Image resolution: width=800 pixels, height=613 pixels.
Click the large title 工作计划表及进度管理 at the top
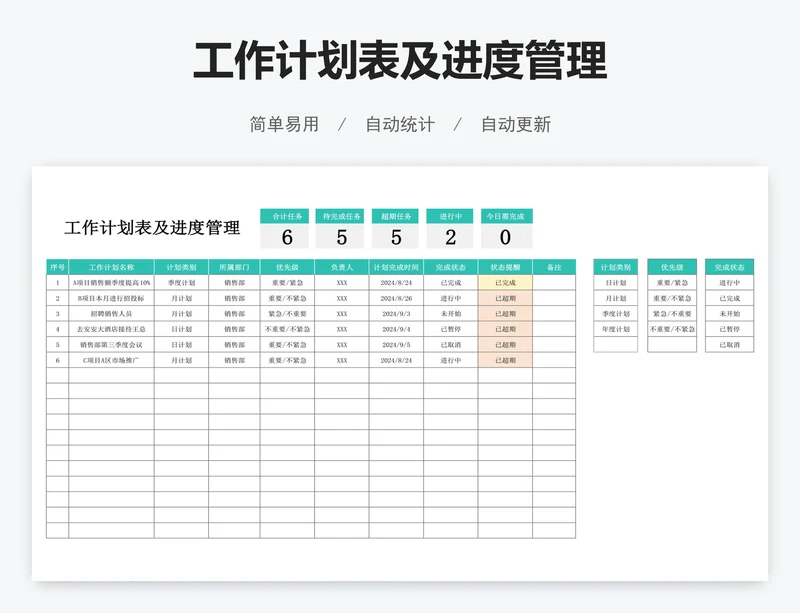coord(400,61)
